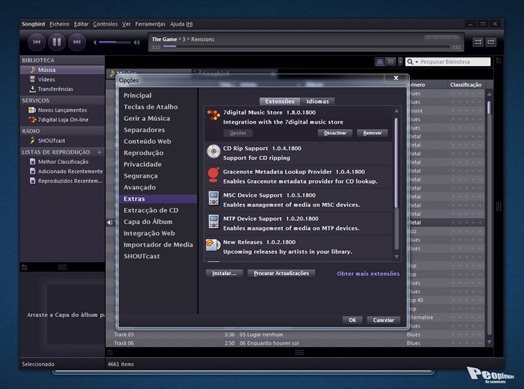Pause playback with the pause button

click(56, 42)
